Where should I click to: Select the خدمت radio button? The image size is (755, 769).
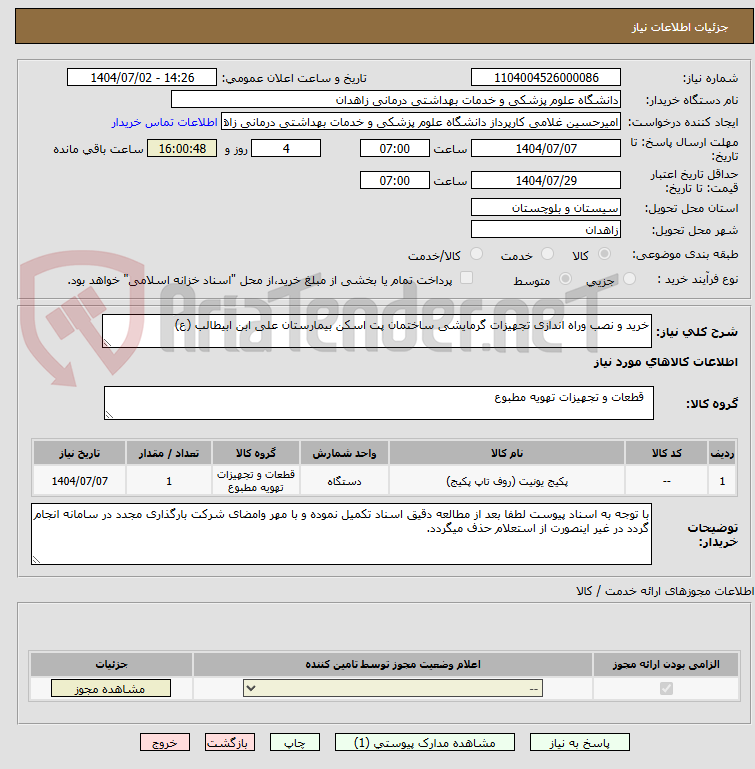[x=547, y=254]
